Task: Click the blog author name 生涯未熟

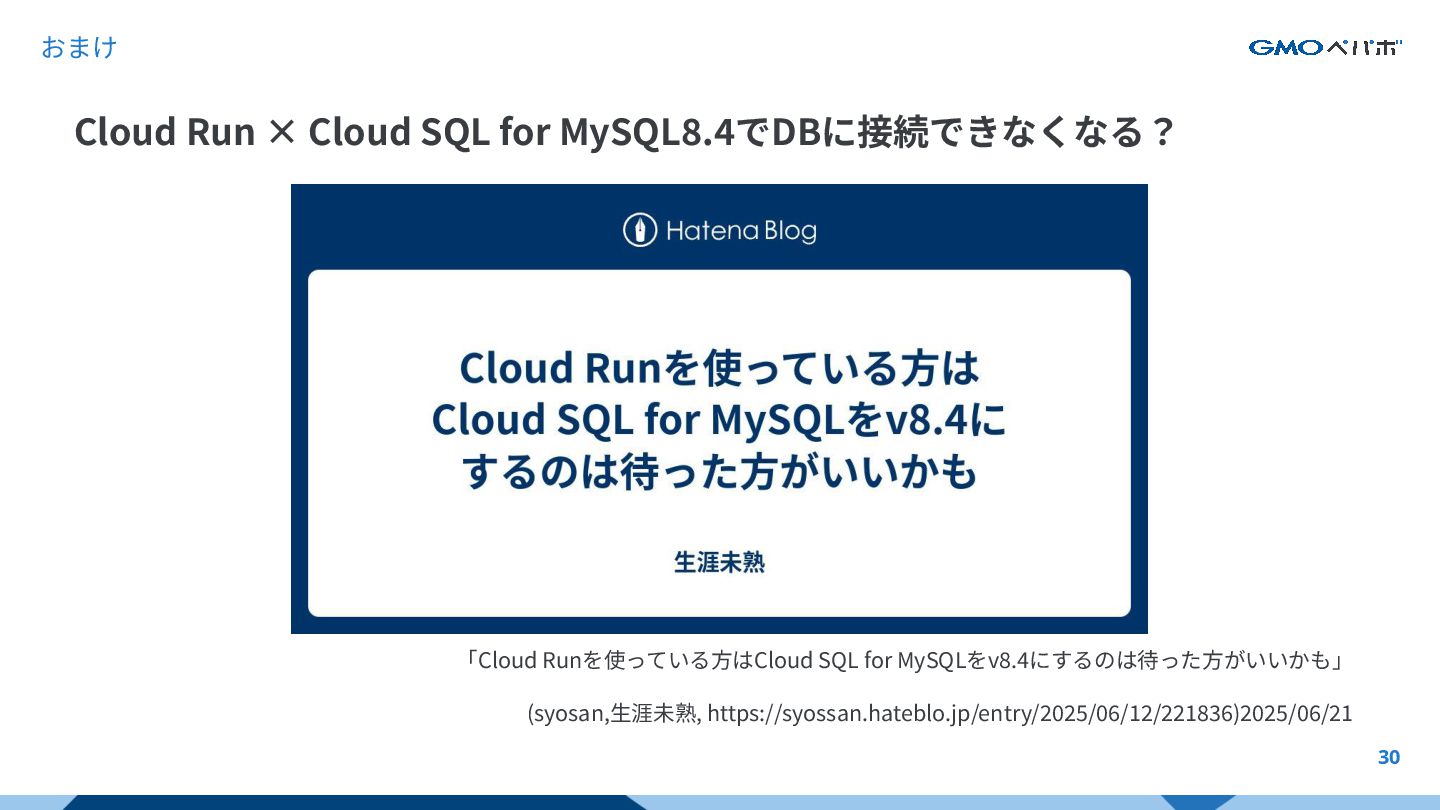Action: pos(719,562)
